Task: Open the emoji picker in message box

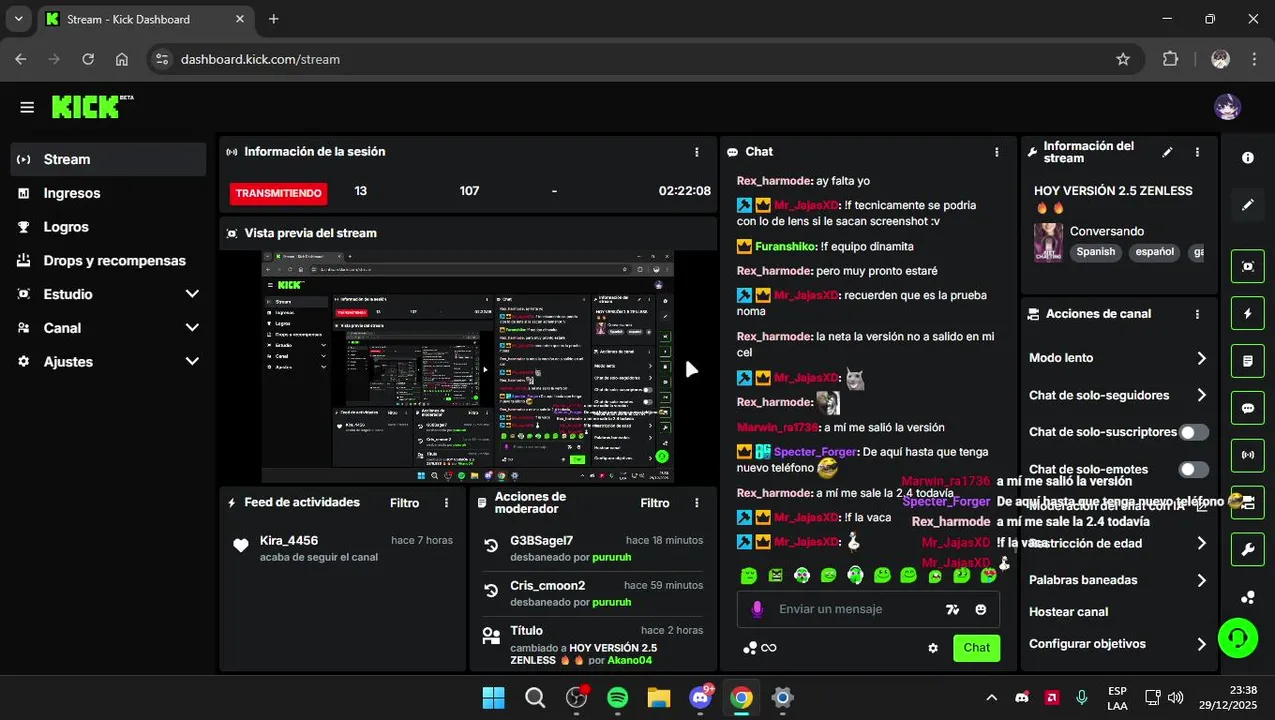Action: (x=981, y=609)
